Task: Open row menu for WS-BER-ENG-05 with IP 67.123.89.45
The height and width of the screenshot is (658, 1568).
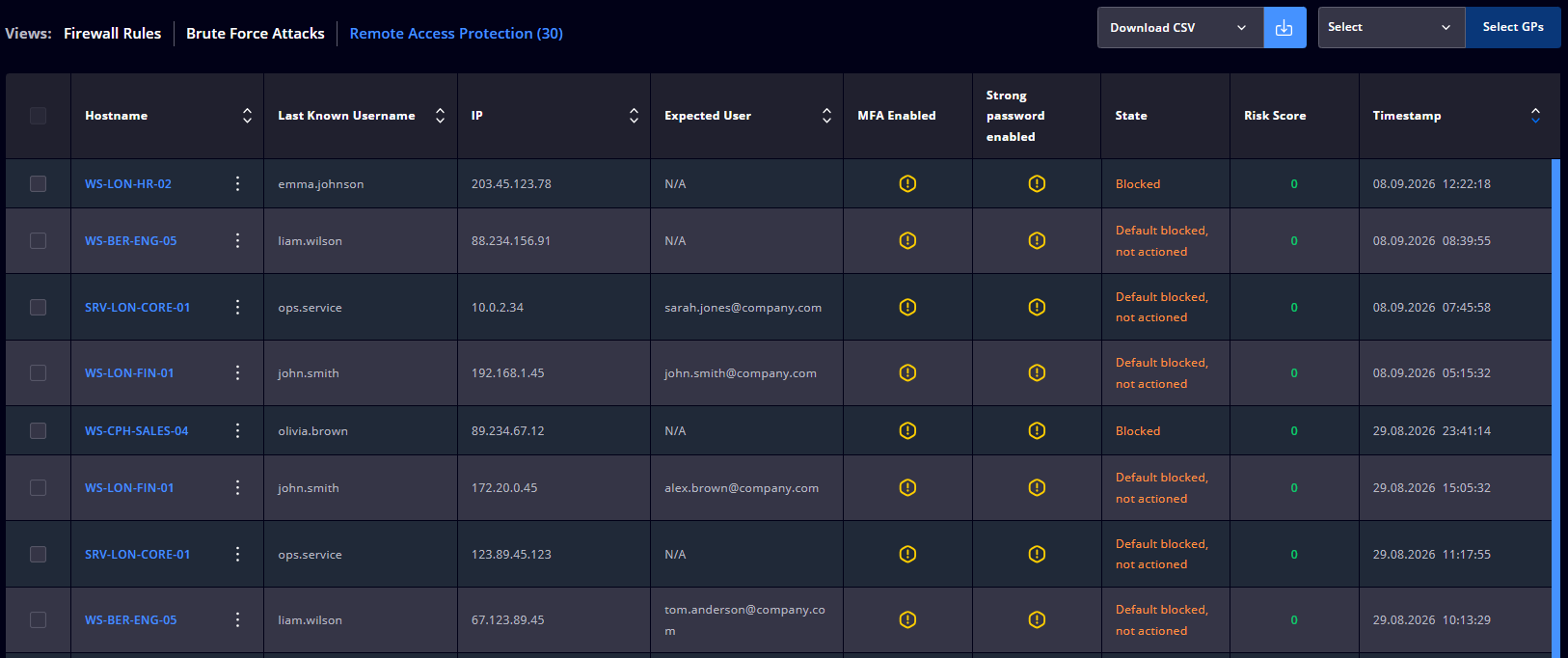Action: 237,619
